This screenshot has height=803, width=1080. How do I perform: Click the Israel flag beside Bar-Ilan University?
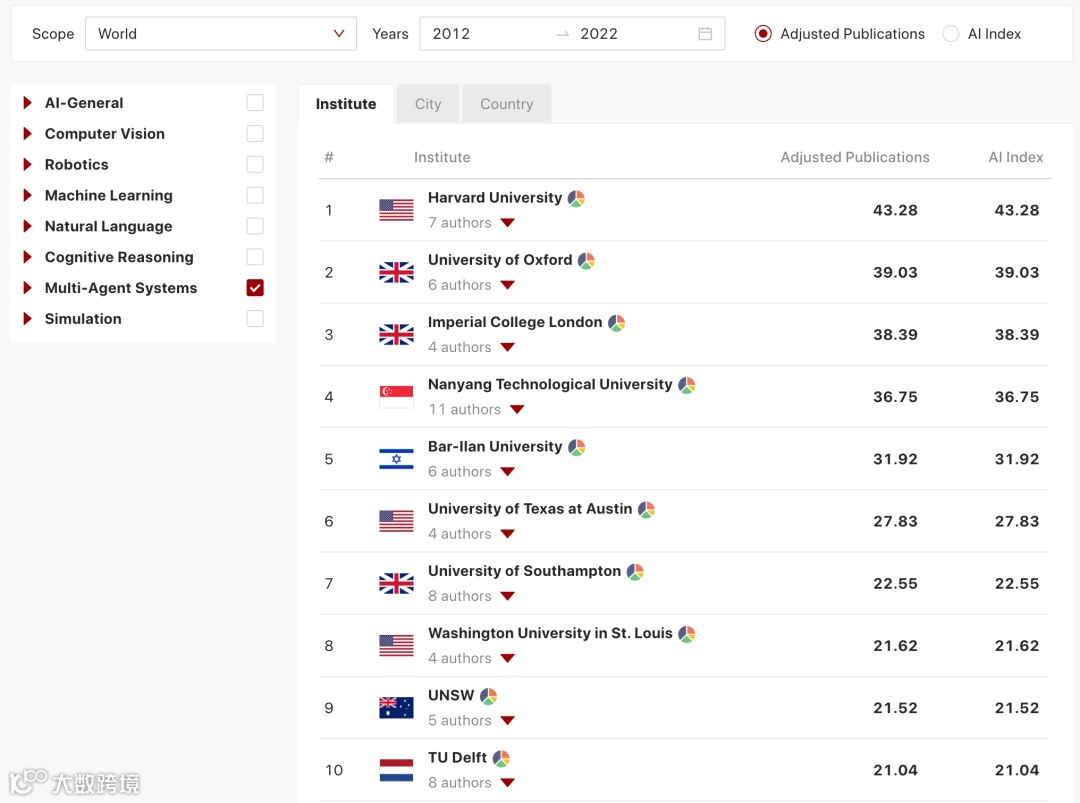tap(396, 459)
